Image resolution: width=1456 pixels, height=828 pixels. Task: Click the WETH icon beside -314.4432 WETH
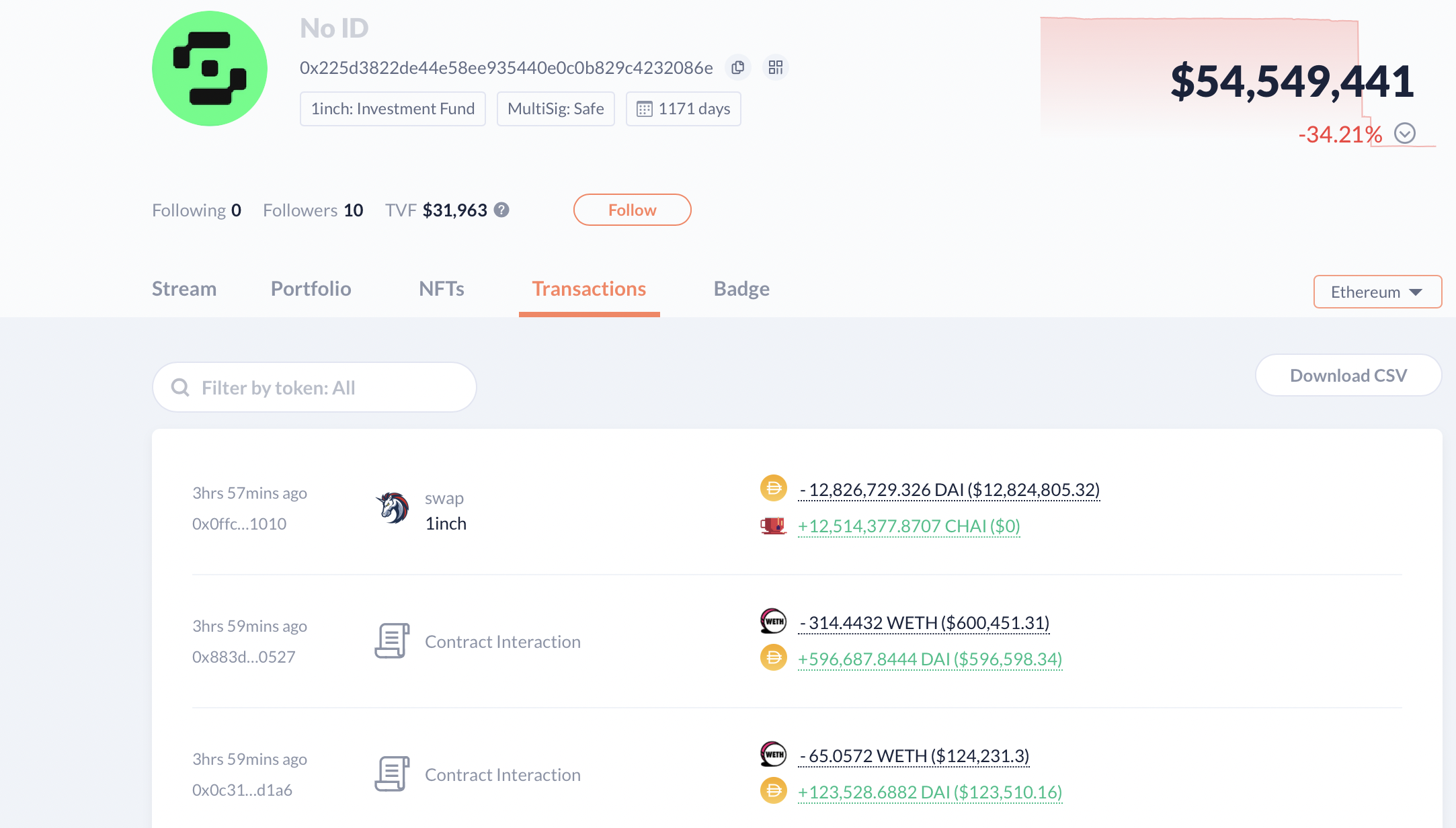774,621
